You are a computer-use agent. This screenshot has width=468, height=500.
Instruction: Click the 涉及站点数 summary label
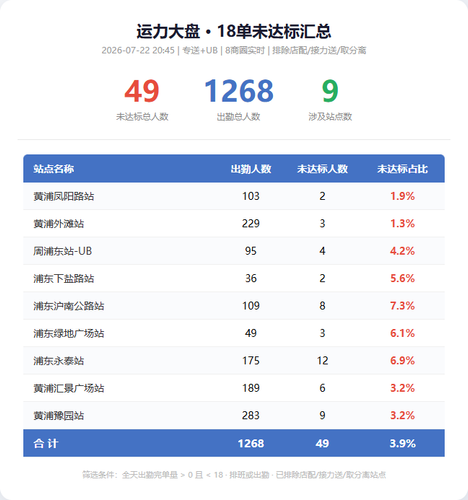330,117
